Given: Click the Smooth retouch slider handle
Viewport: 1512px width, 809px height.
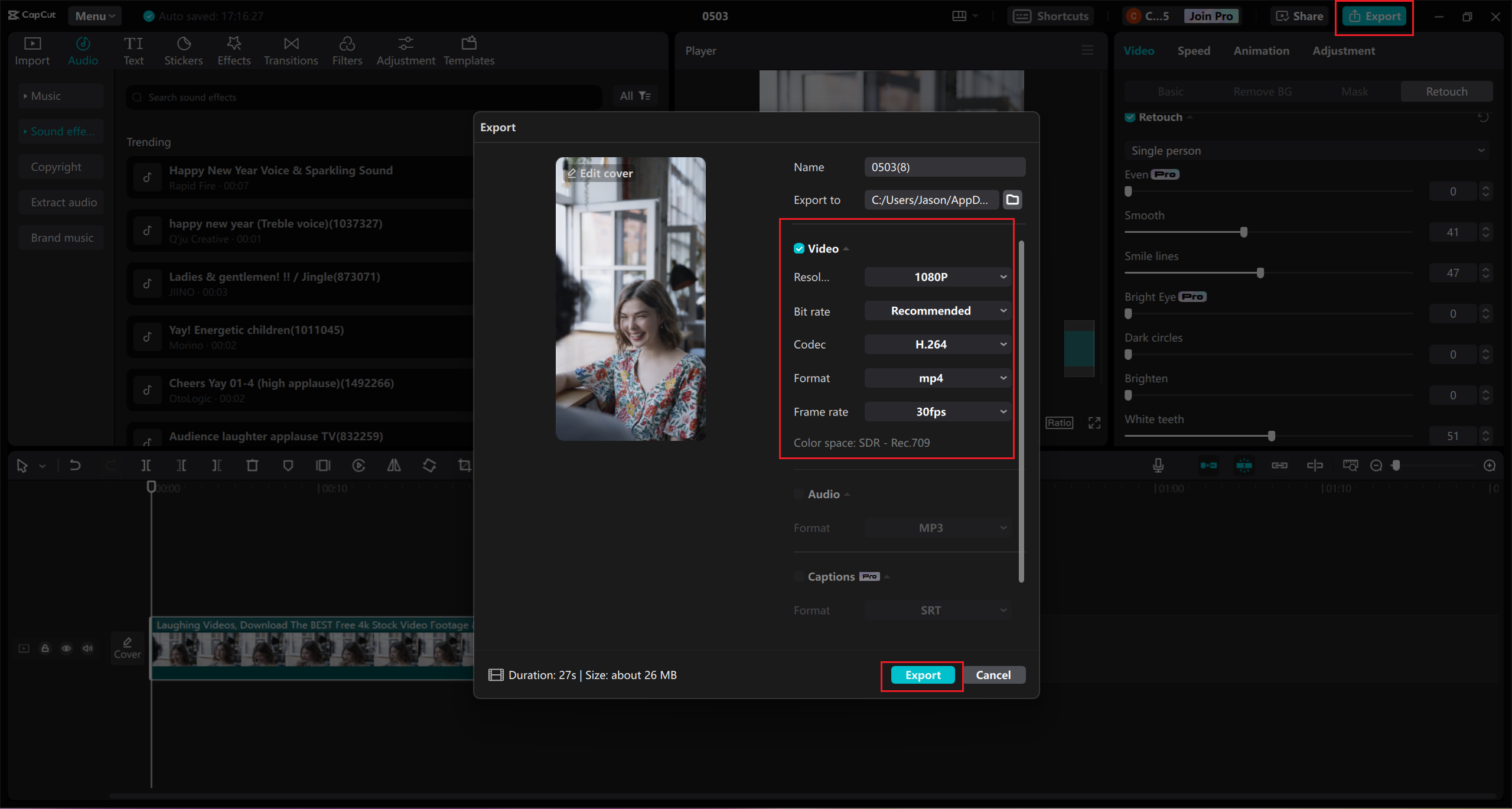Looking at the screenshot, I should pos(1244,232).
